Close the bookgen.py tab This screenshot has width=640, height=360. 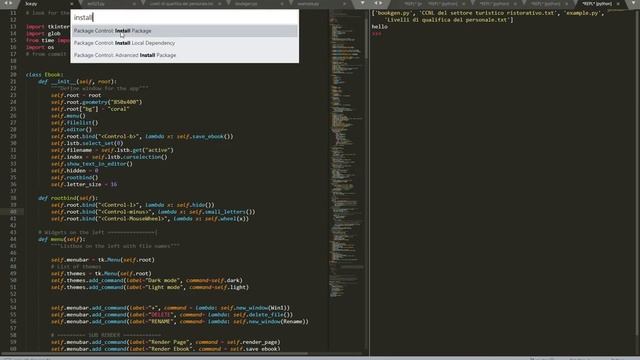[x=282, y=4]
